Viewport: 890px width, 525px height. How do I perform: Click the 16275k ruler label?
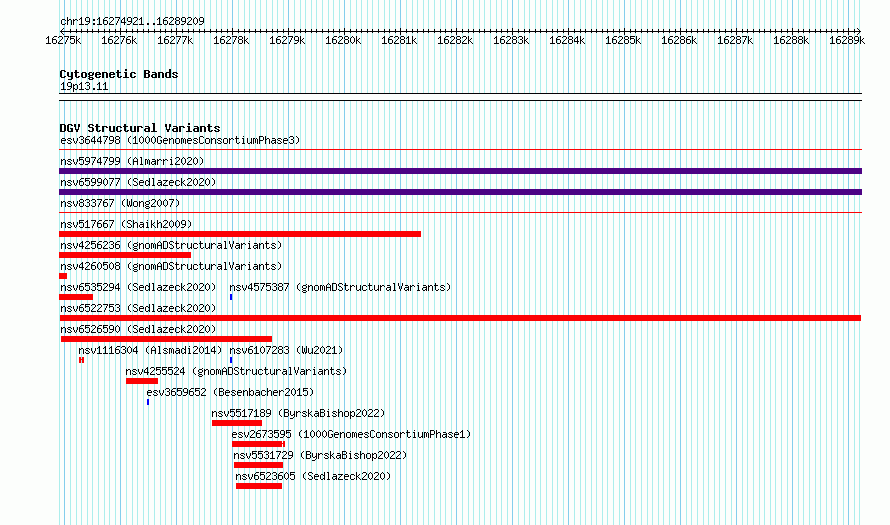(x=63, y=40)
